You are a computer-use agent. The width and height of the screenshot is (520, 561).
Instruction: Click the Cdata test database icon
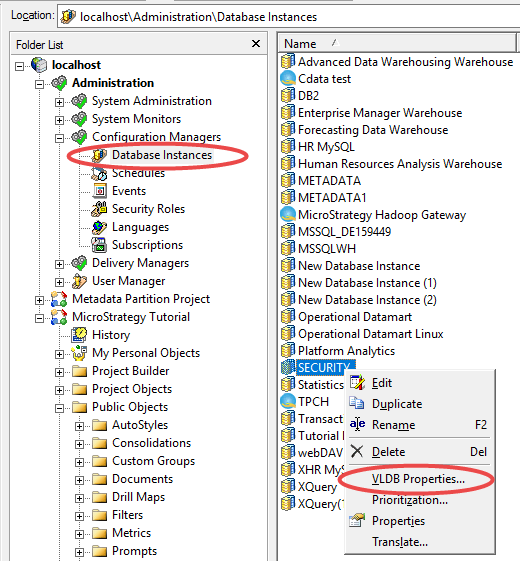pyautogui.click(x=288, y=79)
